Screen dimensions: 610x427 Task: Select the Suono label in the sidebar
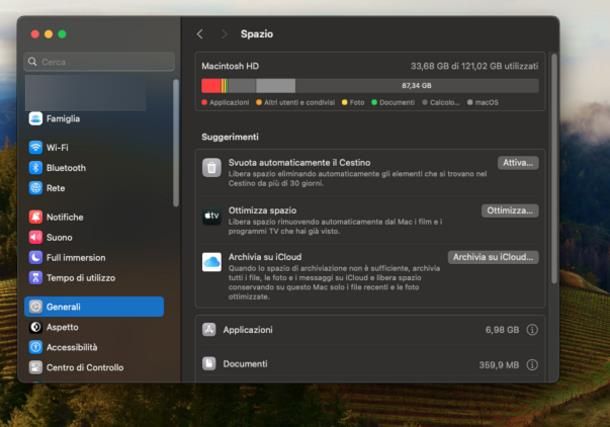click(x=59, y=237)
